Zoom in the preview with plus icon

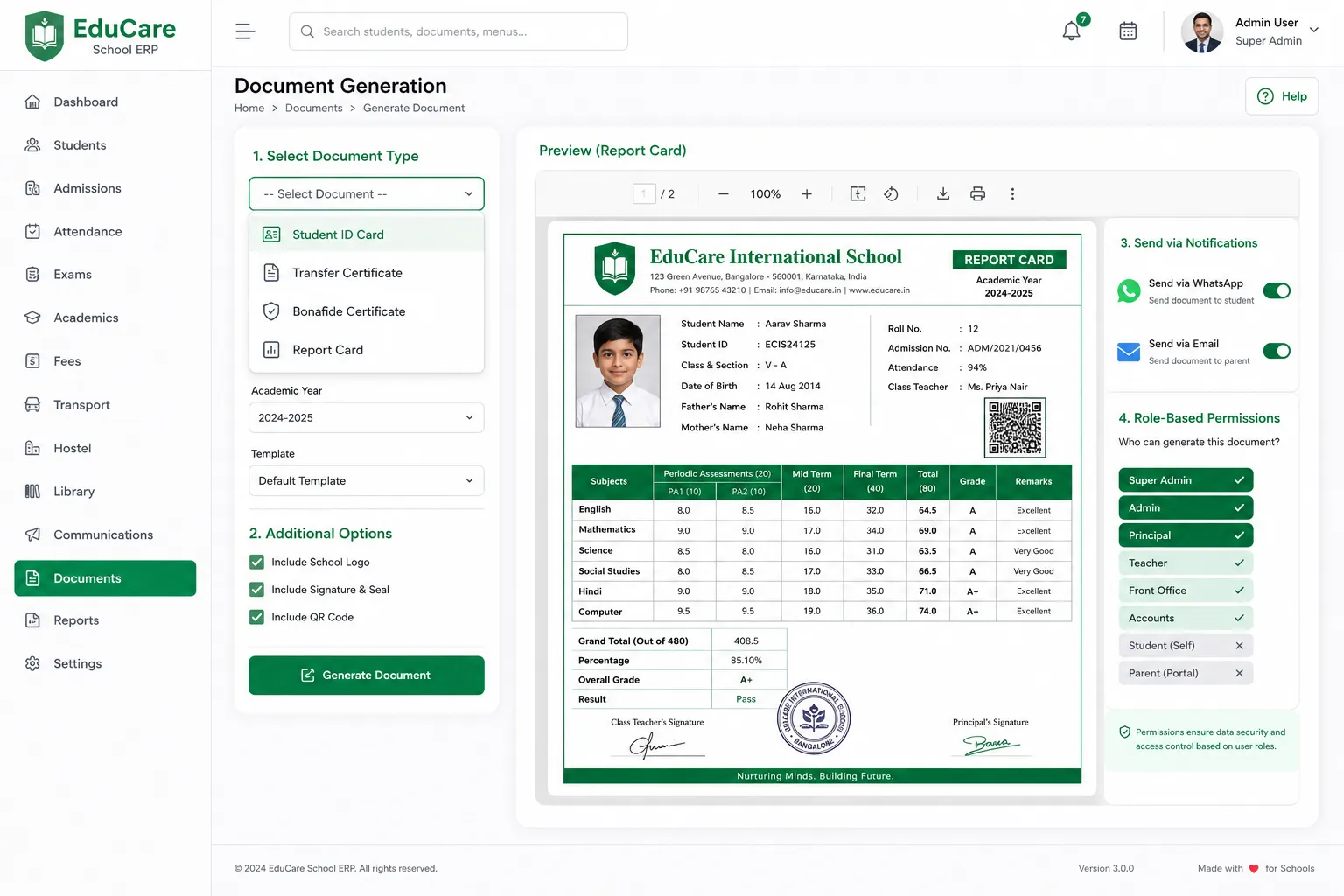[x=807, y=194]
